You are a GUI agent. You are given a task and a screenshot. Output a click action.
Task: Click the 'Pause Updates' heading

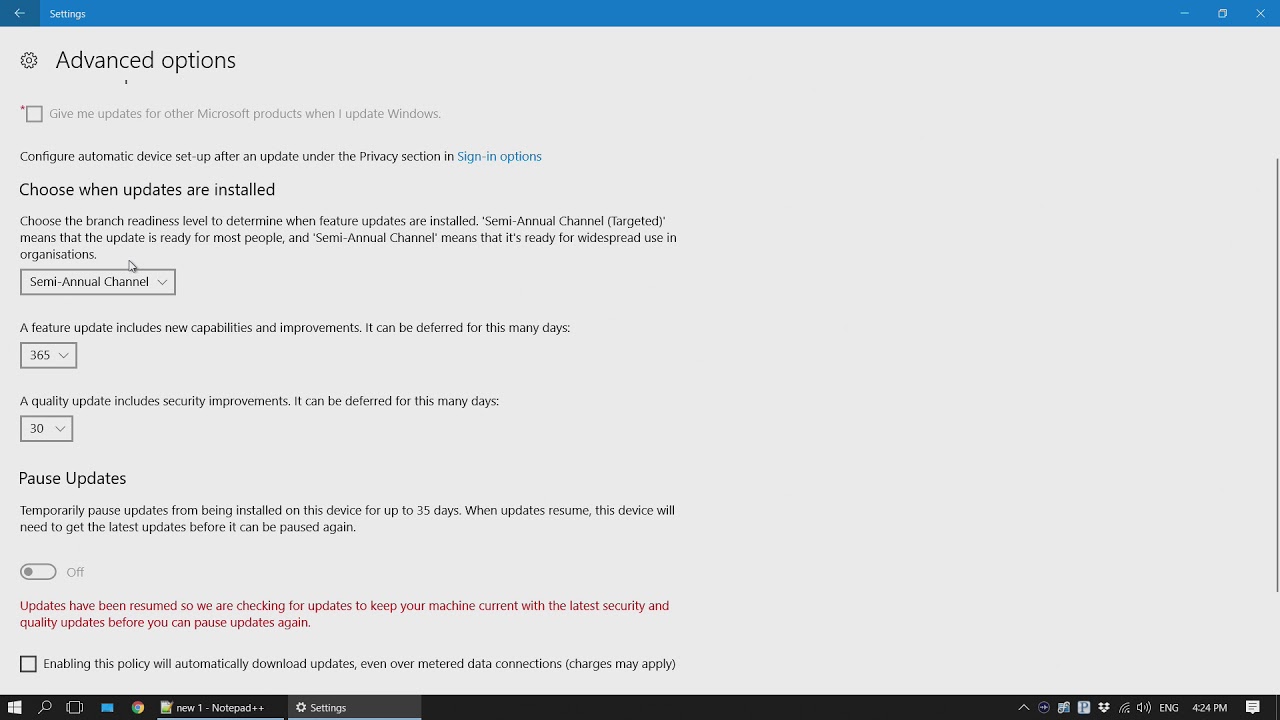coord(72,478)
